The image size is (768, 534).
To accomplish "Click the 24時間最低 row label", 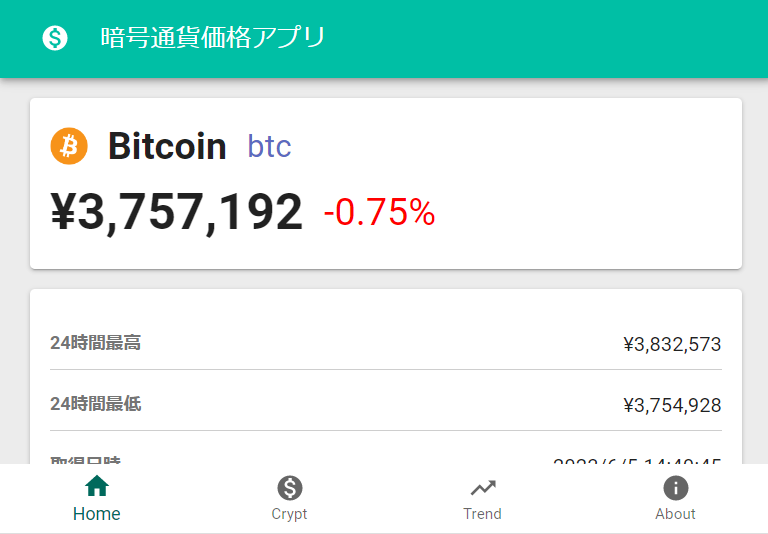I will pyautogui.click(x=96, y=404).
